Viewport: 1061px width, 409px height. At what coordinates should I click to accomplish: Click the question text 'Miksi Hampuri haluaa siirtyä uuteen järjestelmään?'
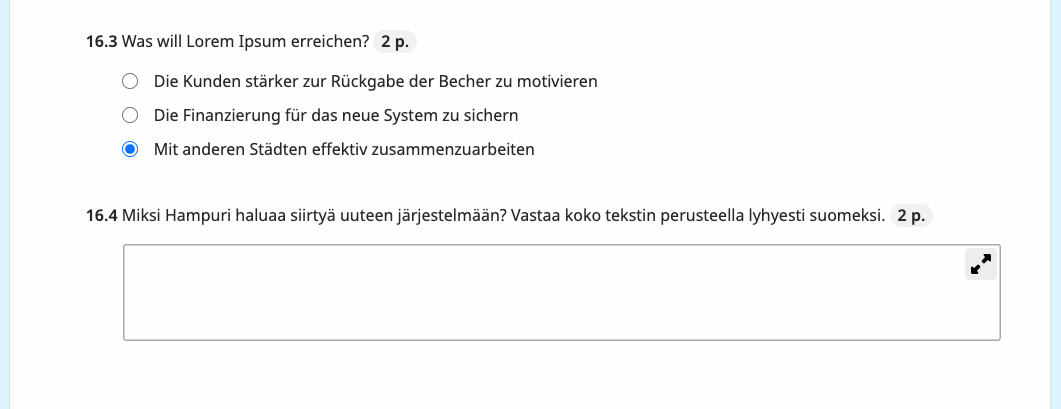(x=314, y=216)
